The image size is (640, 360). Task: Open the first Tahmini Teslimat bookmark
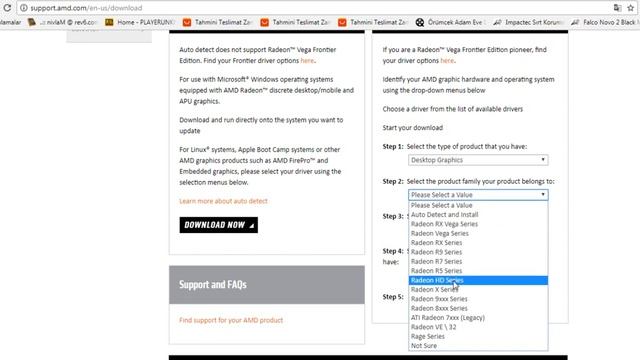[217, 22]
